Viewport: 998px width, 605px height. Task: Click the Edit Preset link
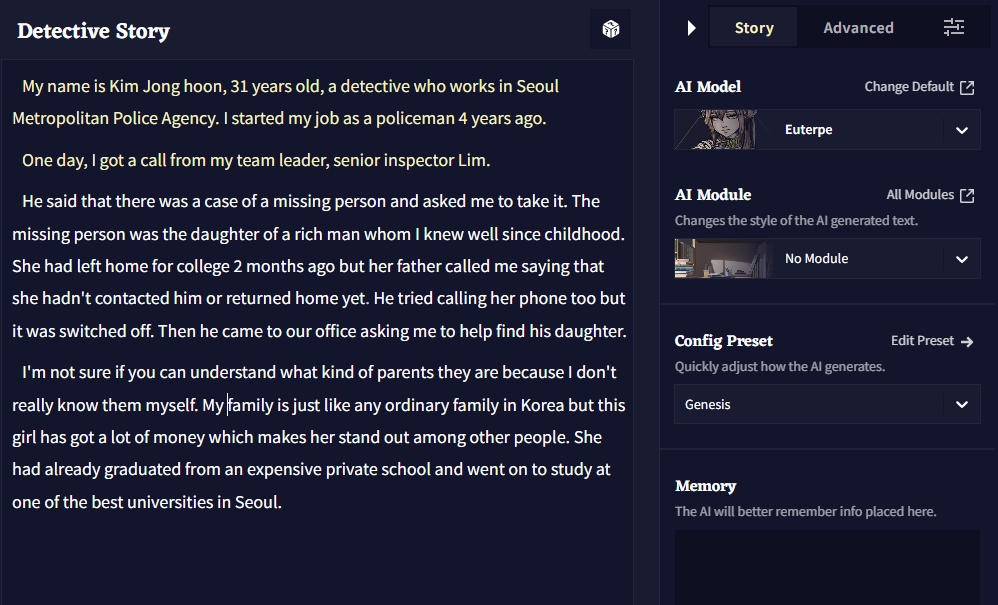pos(922,341)
